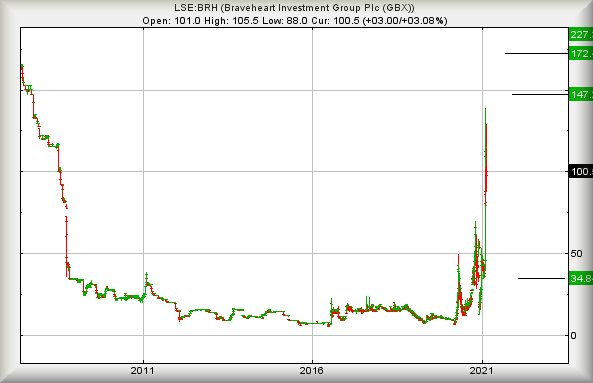This screenshot has height=383, width=593.
Task: Select the High: 105.5 value in header
Action: [231, 21]
